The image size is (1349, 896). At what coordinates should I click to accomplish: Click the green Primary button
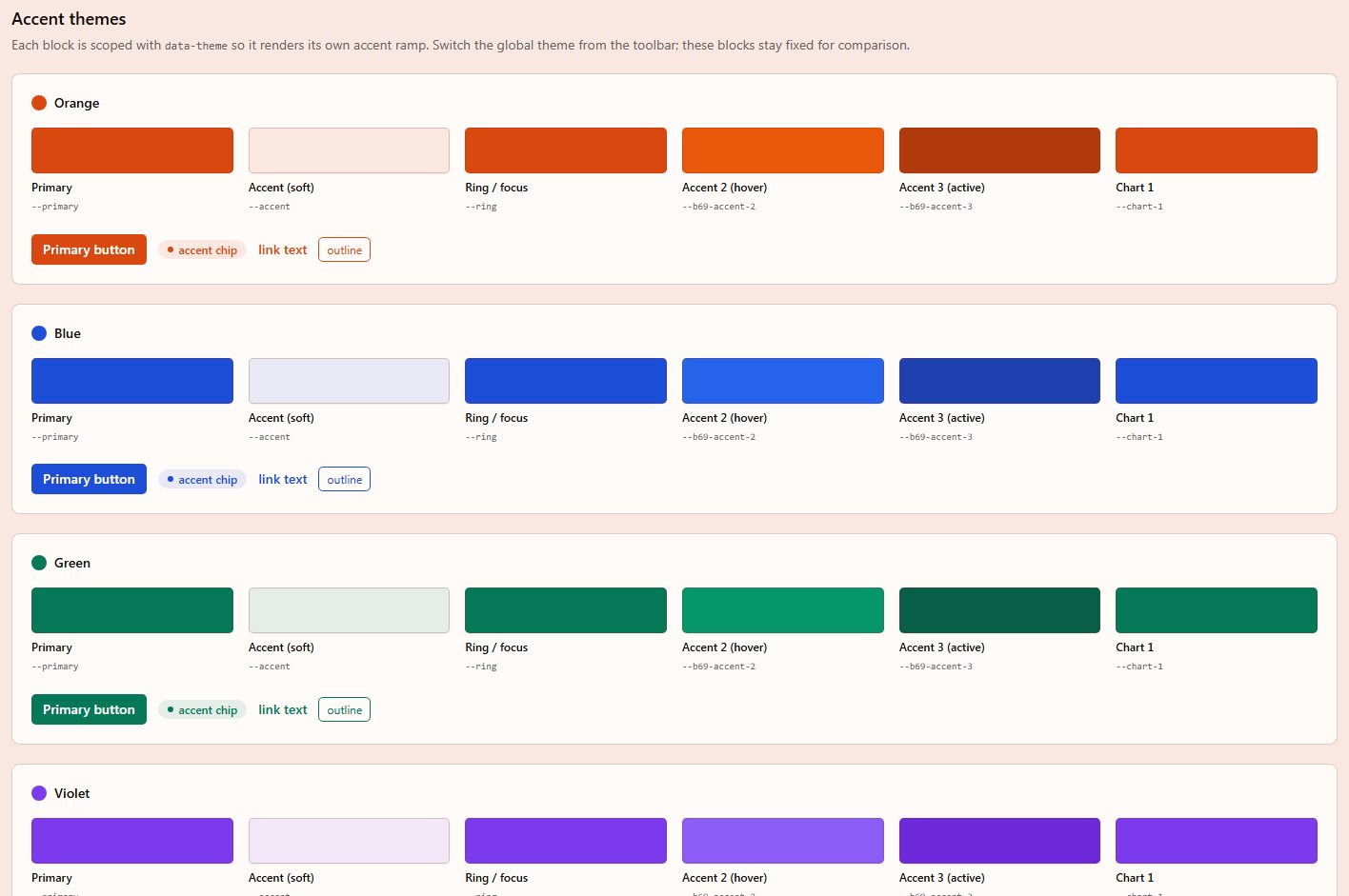(x=89, y=709)
